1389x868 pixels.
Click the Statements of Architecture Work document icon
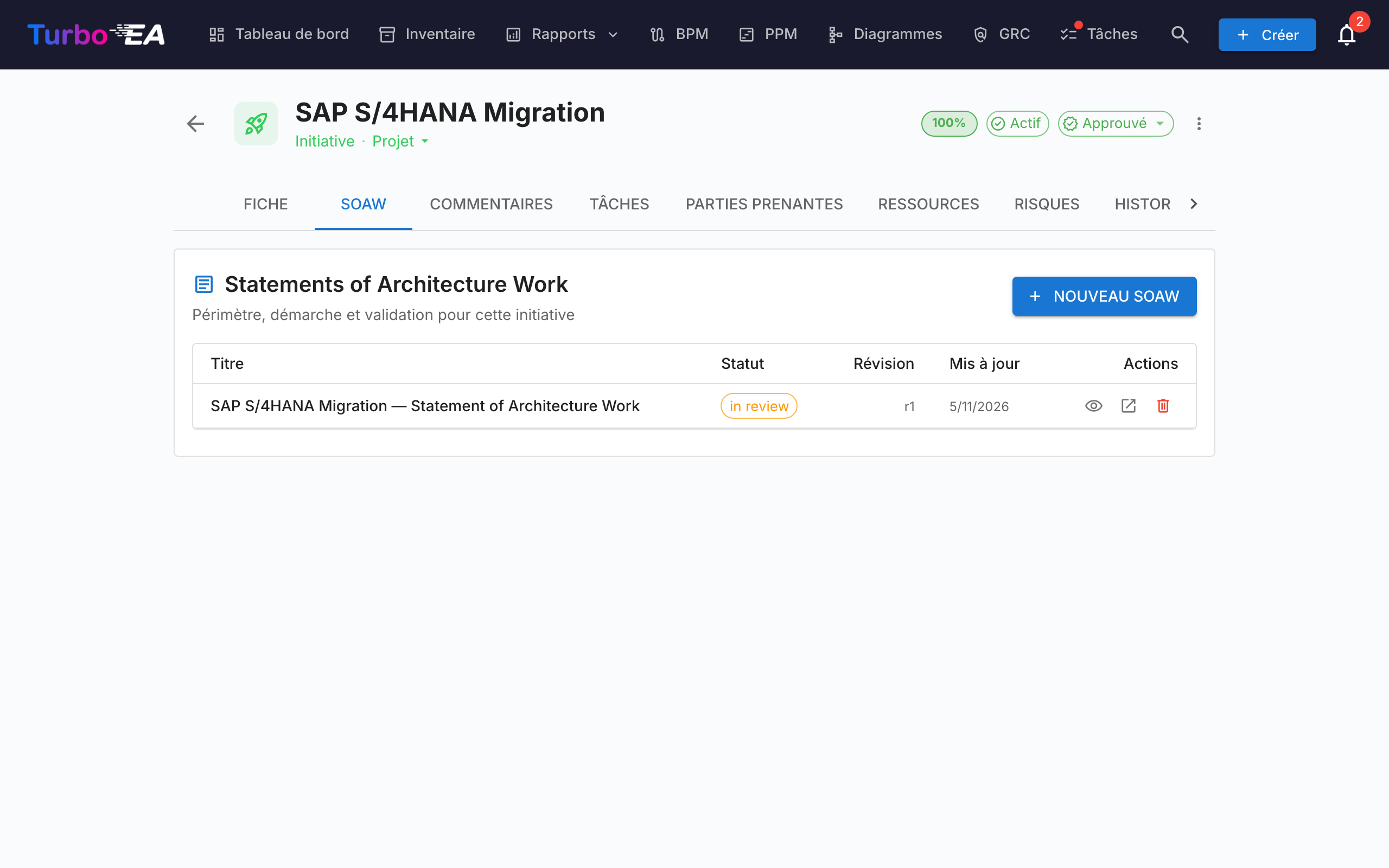(204, 284)
